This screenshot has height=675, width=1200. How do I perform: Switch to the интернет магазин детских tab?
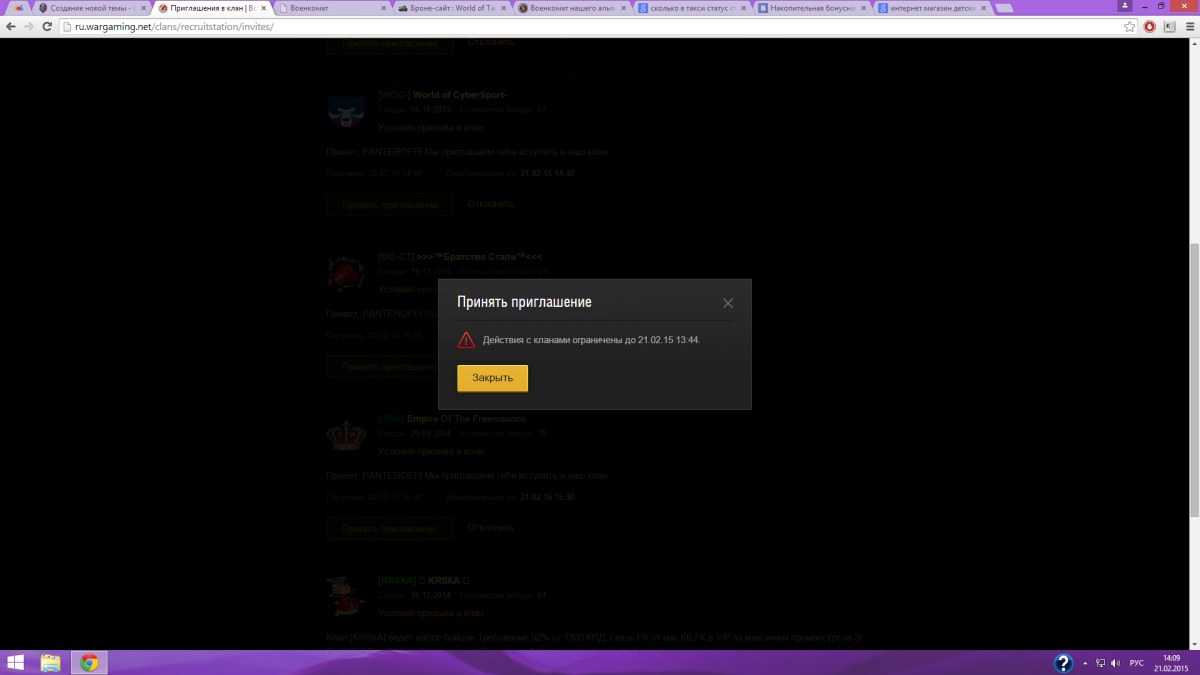pos(930,8)
